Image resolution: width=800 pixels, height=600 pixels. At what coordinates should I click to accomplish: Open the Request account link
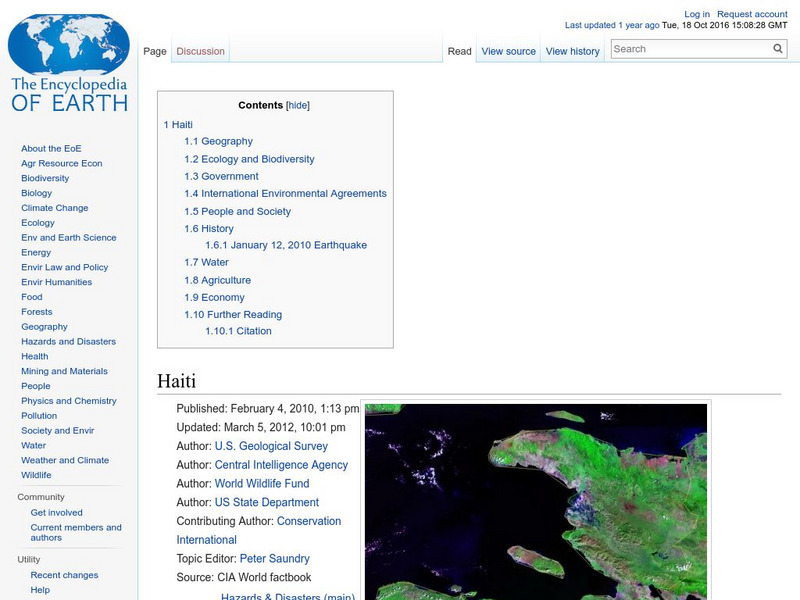point(752,15)
